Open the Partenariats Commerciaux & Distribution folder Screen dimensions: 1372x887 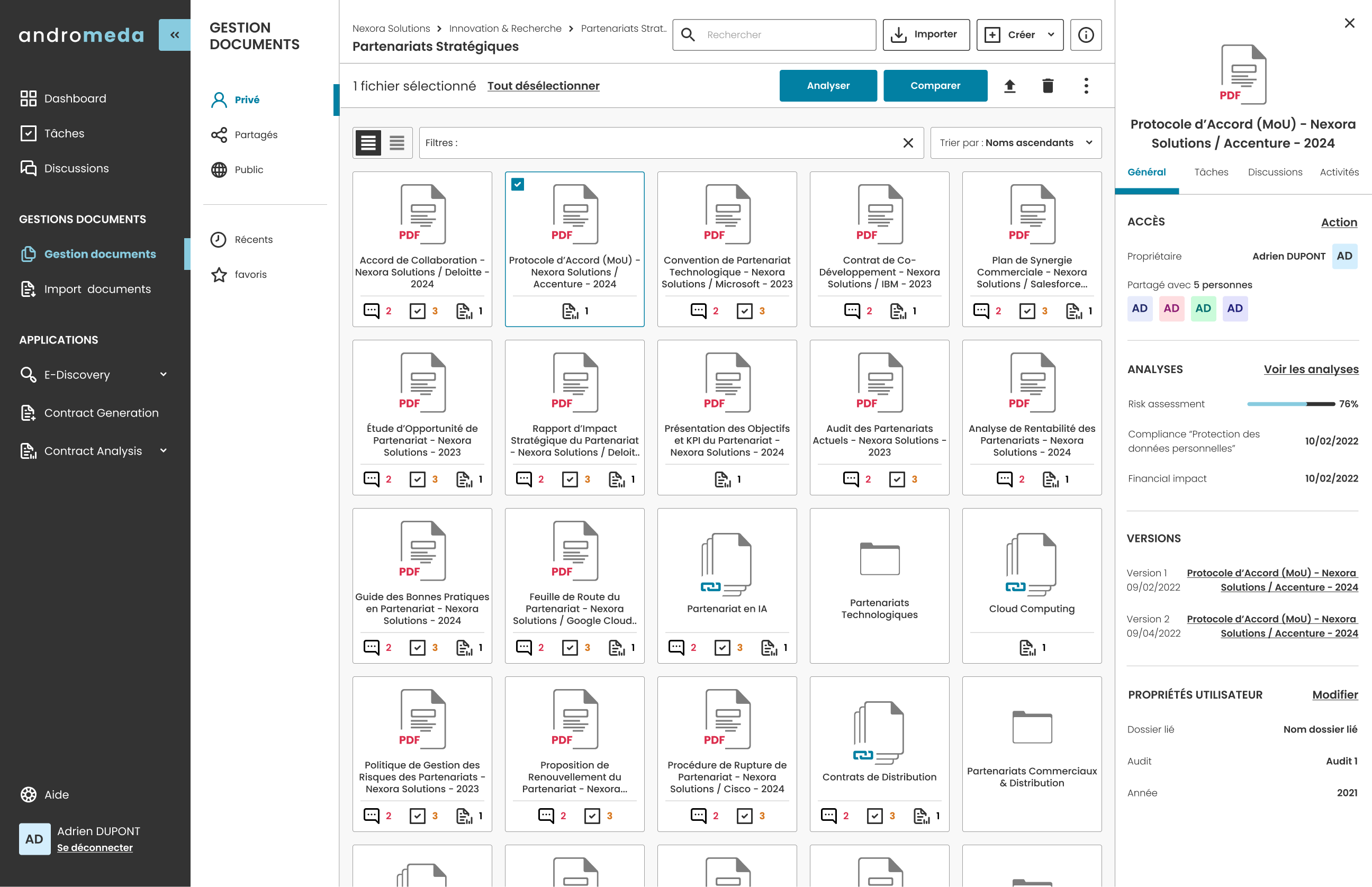[1032, 754]
